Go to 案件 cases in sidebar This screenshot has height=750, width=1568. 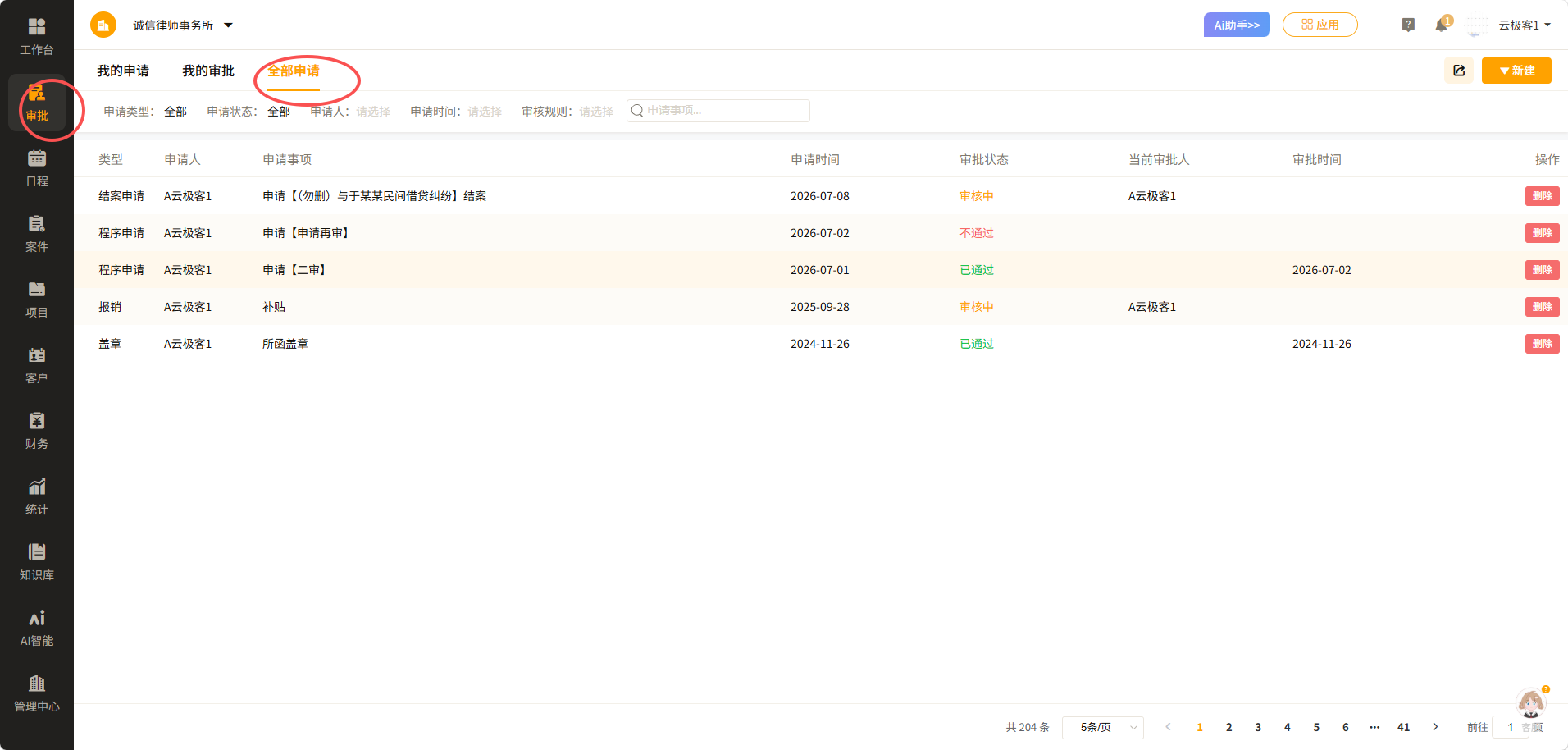(x=37, y=234)
